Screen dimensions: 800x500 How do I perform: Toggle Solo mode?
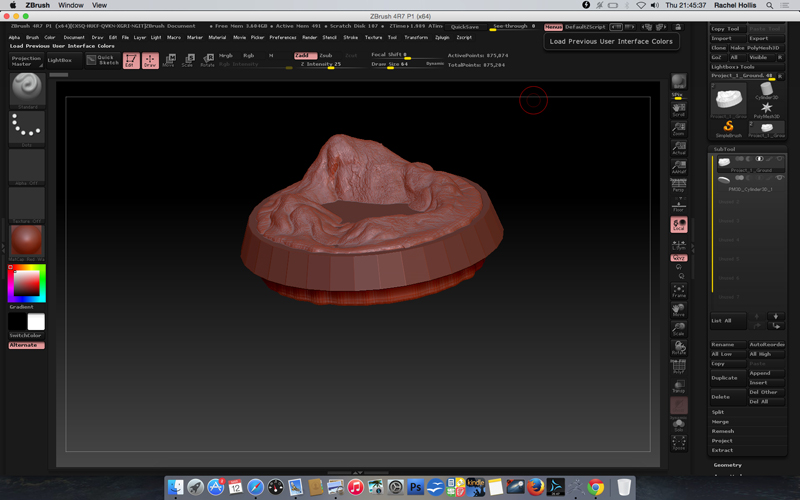click(x=679, y=424)
